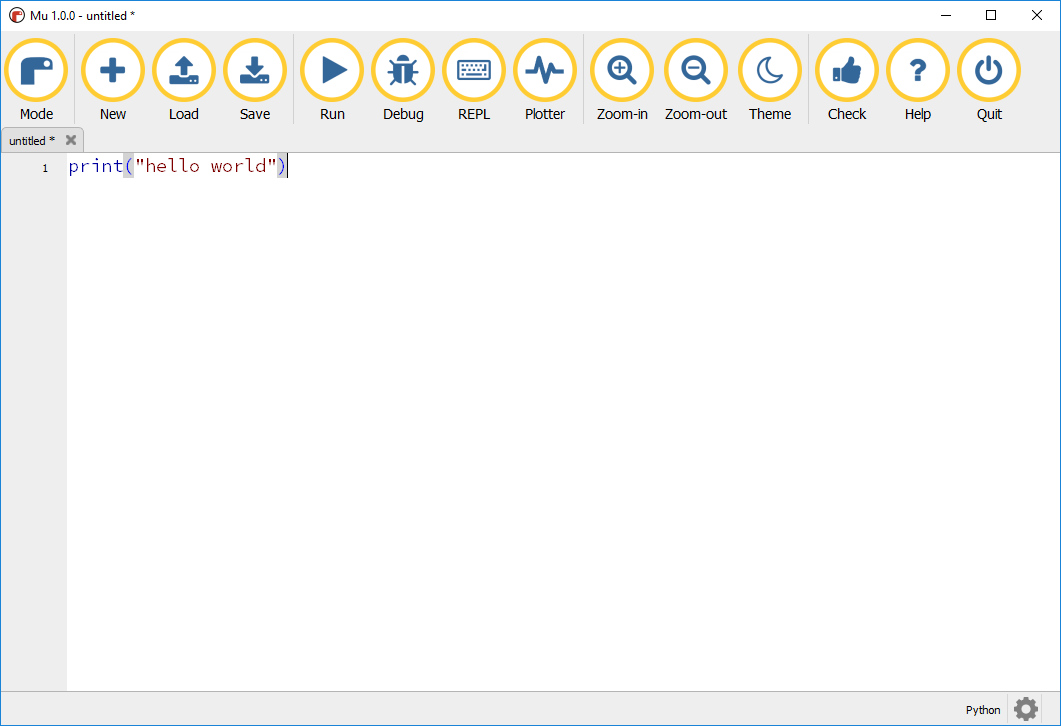Image resolution: width=1061 pixels, height=726 pixels.
Task: Run the current Python script
Action: point(331,70)
